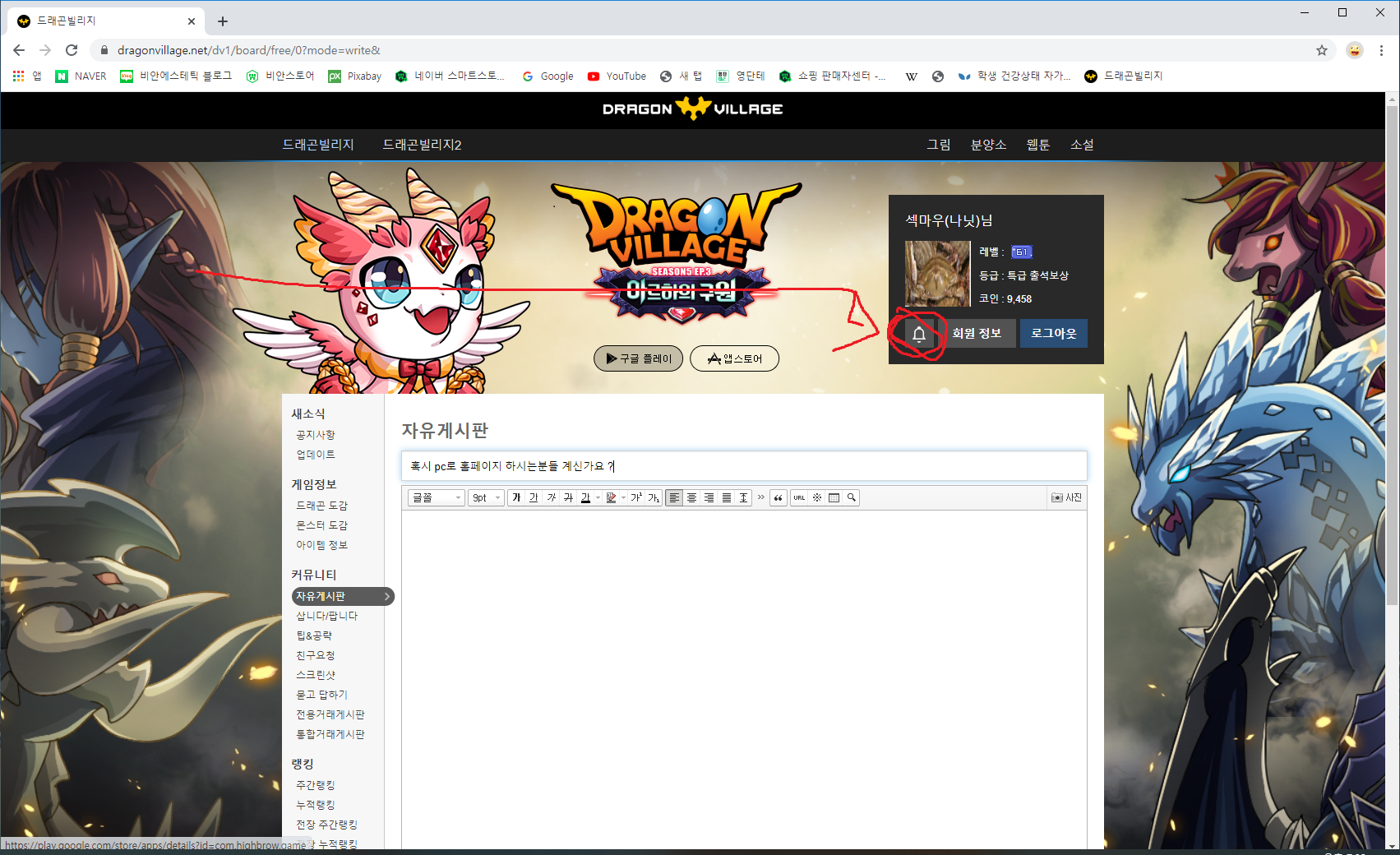Open the font color dropdown arrow
Viewport: 1400px width, 855px height.
pos(598,497)
